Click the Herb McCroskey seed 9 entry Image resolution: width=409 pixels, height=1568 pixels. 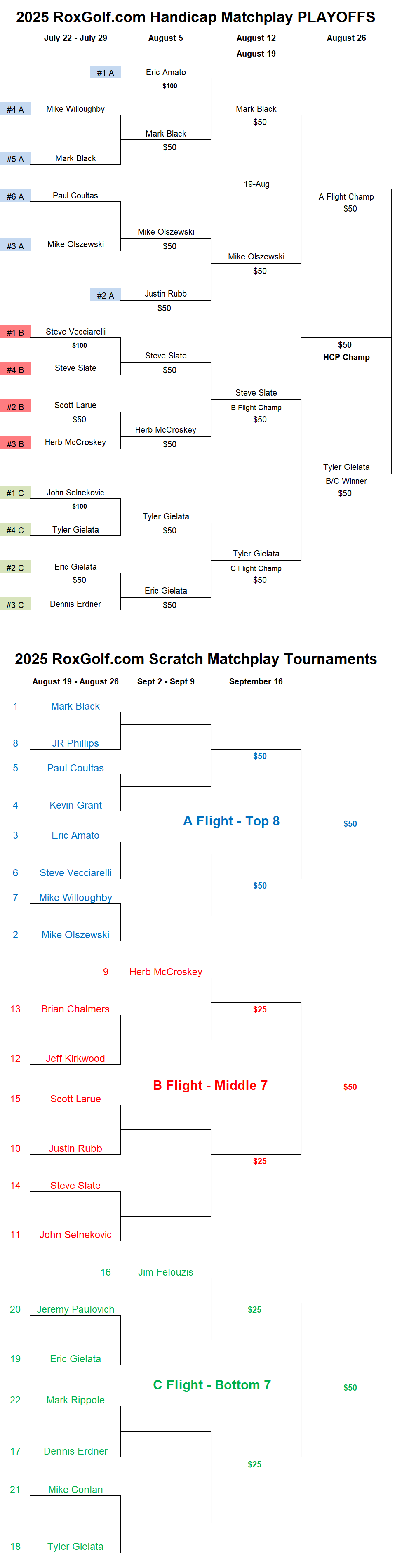166,972
